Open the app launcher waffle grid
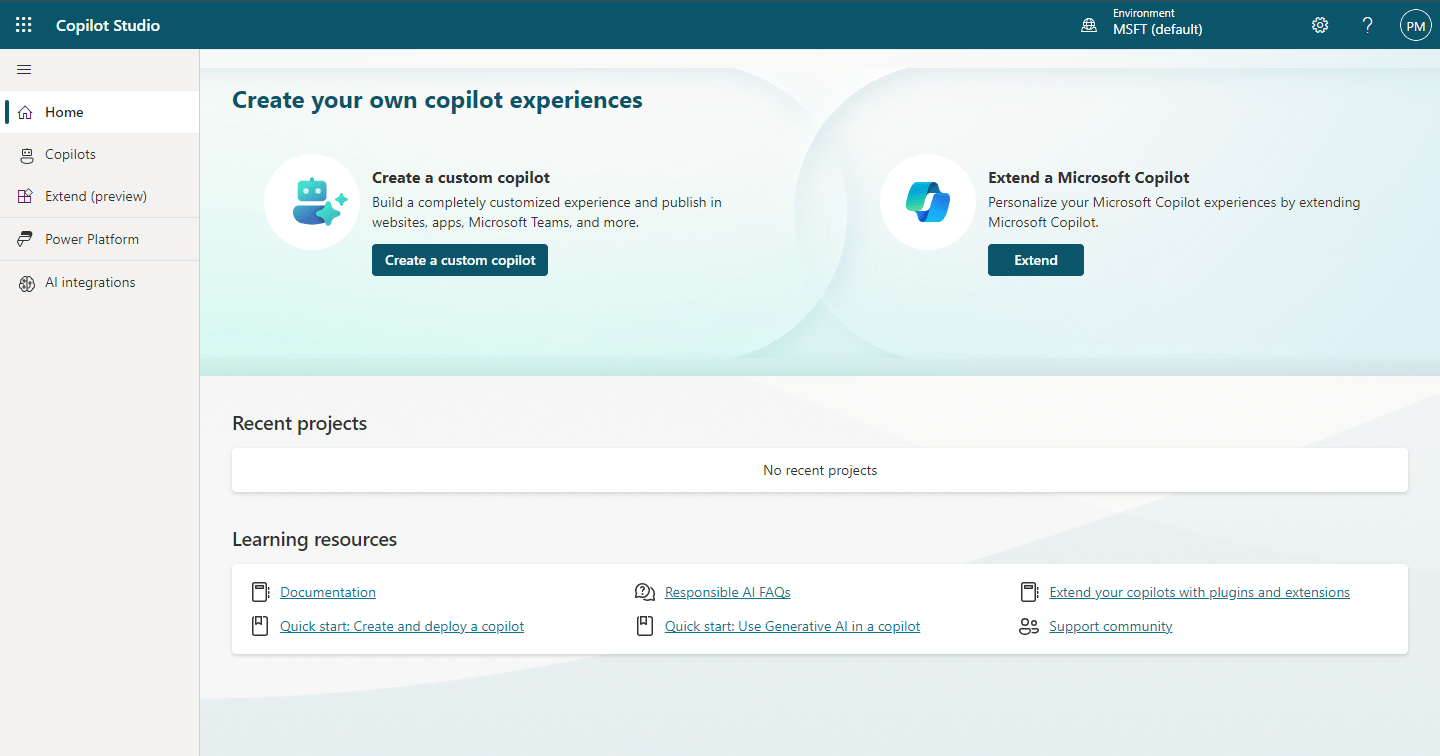Screen dimensions: 1440x756 (24, 25)
